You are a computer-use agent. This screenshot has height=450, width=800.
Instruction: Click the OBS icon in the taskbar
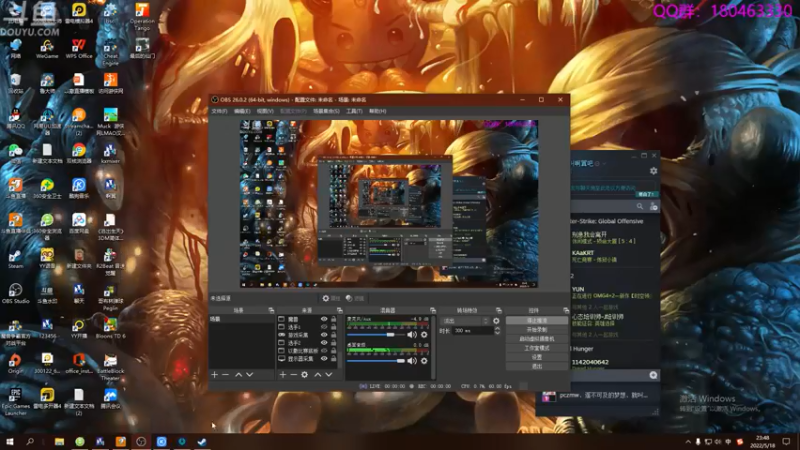(141, 441)
